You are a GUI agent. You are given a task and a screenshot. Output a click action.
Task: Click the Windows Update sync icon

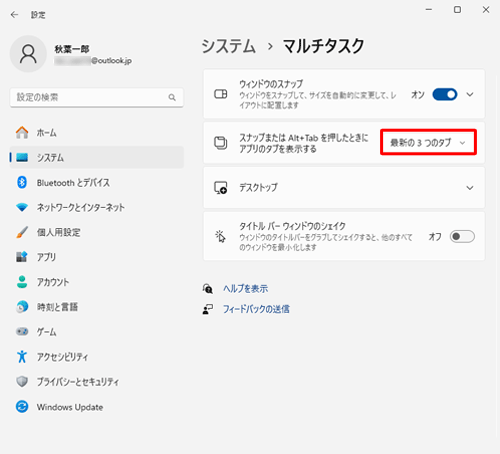(22, 407)
